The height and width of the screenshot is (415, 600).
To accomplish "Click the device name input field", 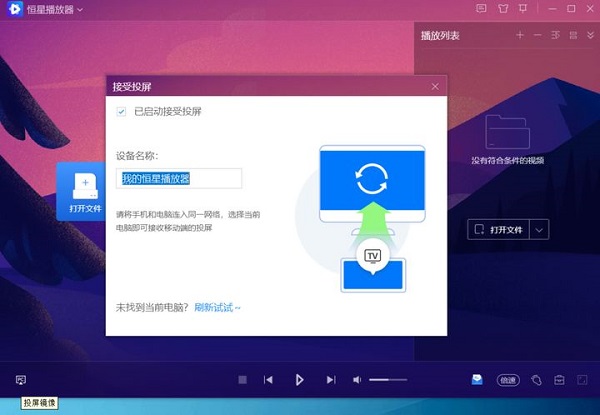I will tap(180, 178).
